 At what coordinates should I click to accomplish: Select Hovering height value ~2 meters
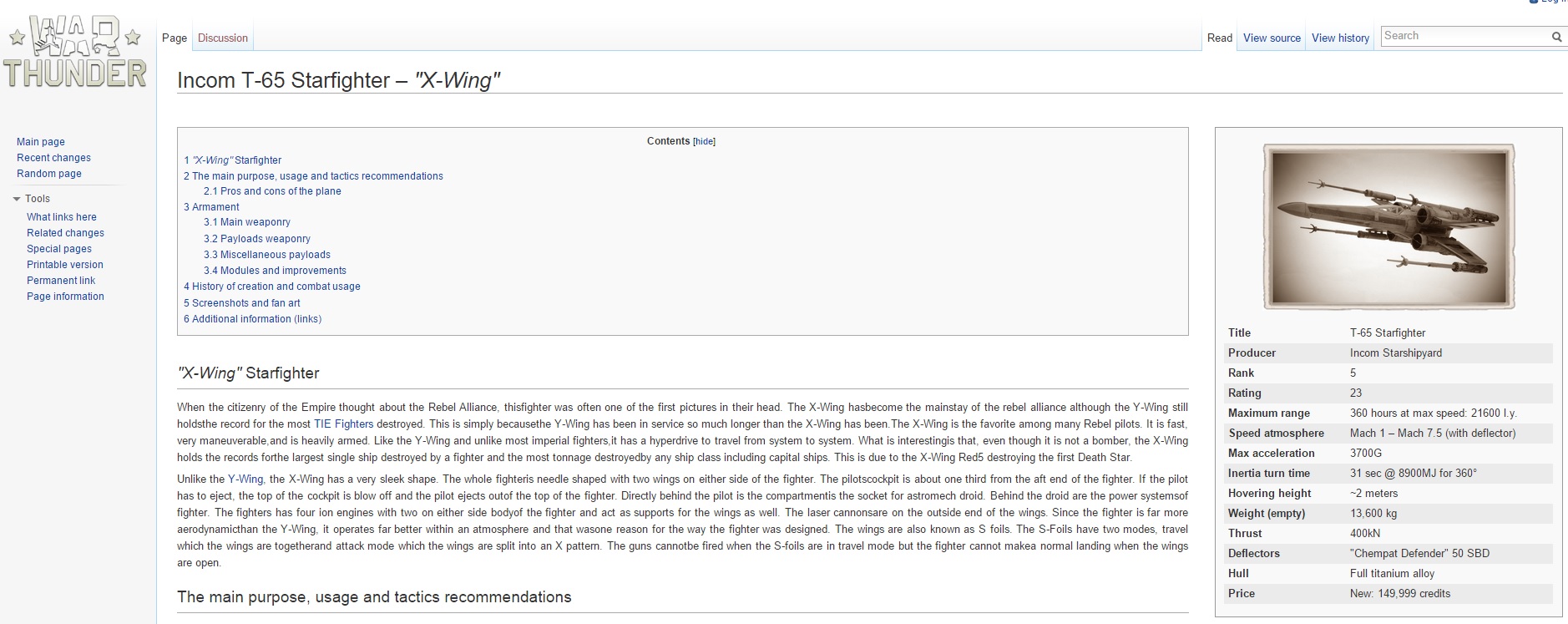(1375, 494)
